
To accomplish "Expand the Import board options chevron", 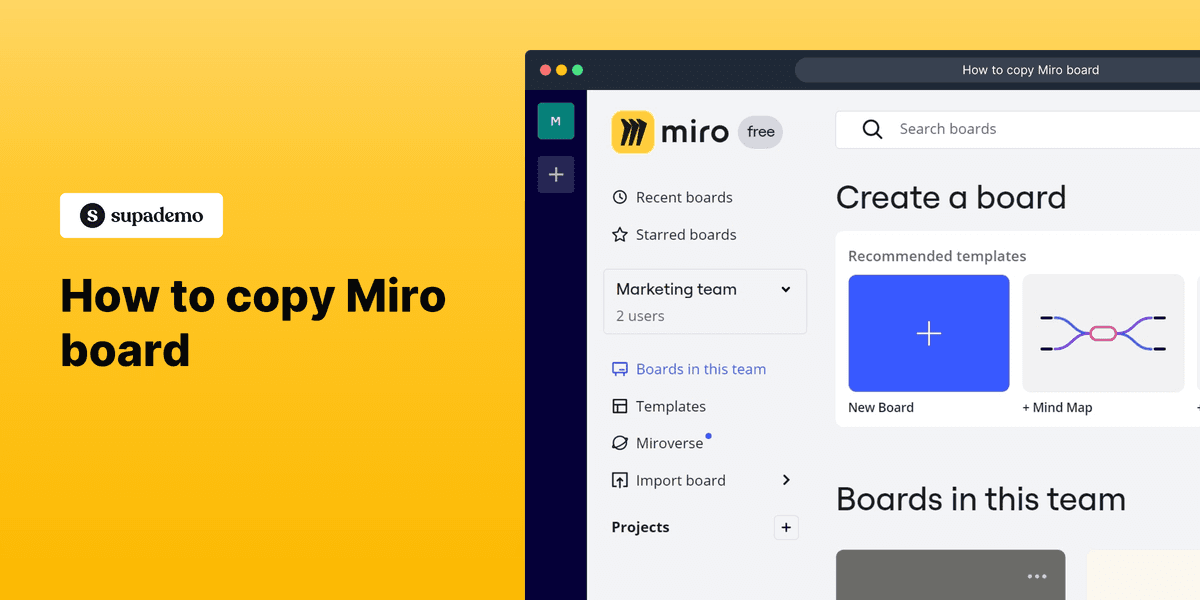I will (x=786, y=480).
